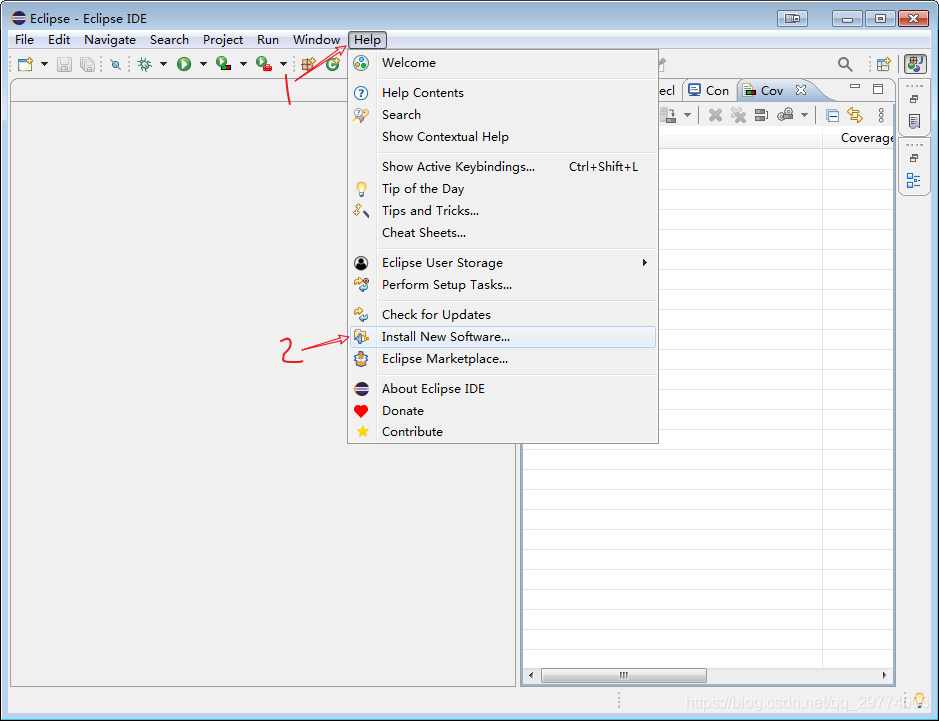
Task: Click the Coverage column header
Action: pos(858,138)
